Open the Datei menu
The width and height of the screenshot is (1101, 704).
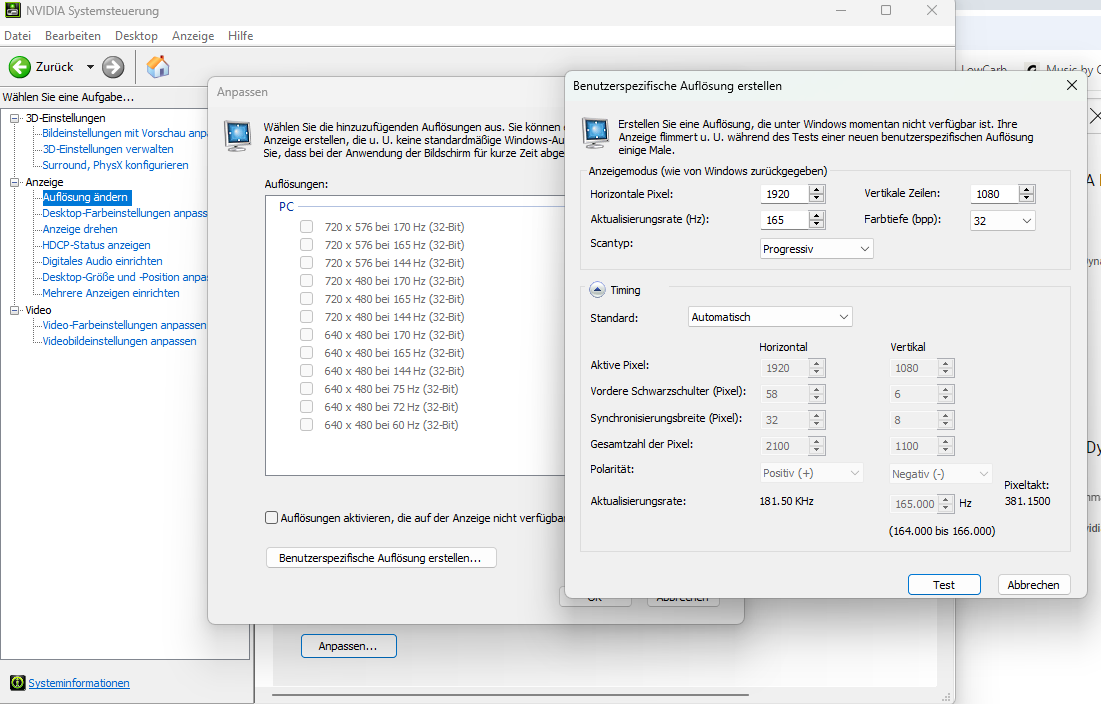[18, 35]
